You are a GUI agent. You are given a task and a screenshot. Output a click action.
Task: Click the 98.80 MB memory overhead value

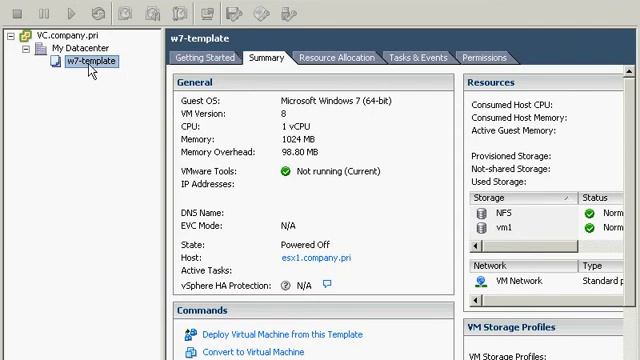pyautogui.click(x=300, y=152)
